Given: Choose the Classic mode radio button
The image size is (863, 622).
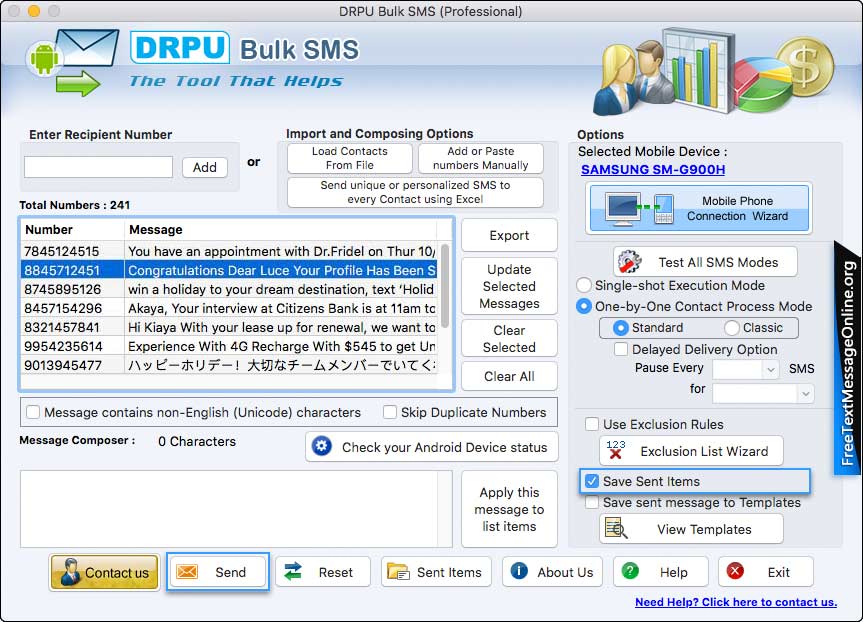Looking at the screenshot, I should 731,328.
